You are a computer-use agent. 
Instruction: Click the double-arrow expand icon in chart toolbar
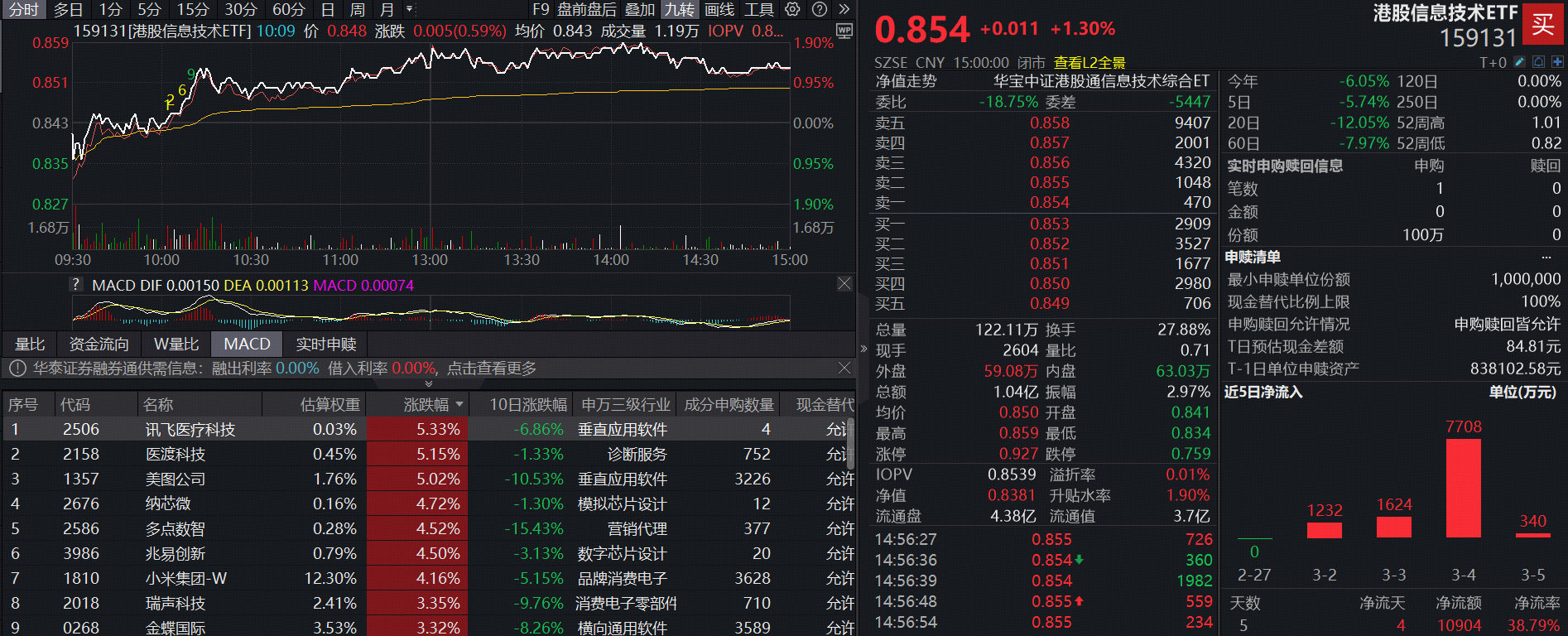844,9
